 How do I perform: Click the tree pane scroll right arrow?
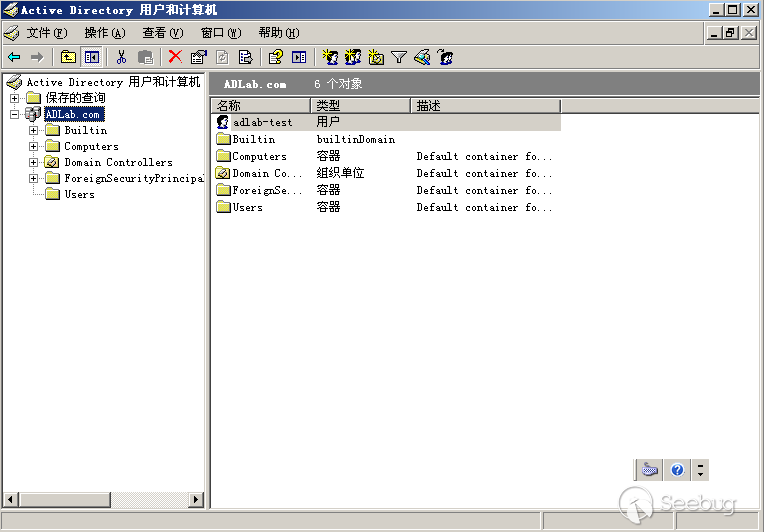196,499
